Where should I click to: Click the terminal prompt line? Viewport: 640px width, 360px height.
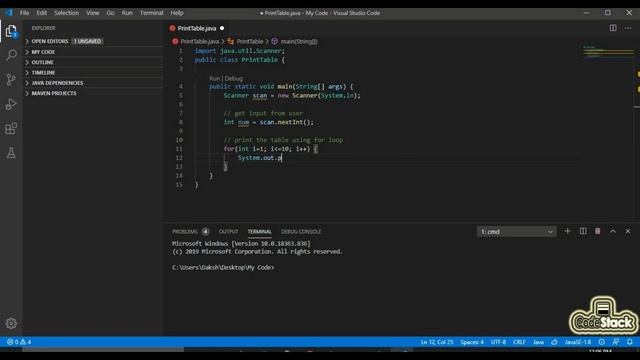[223, 267]
